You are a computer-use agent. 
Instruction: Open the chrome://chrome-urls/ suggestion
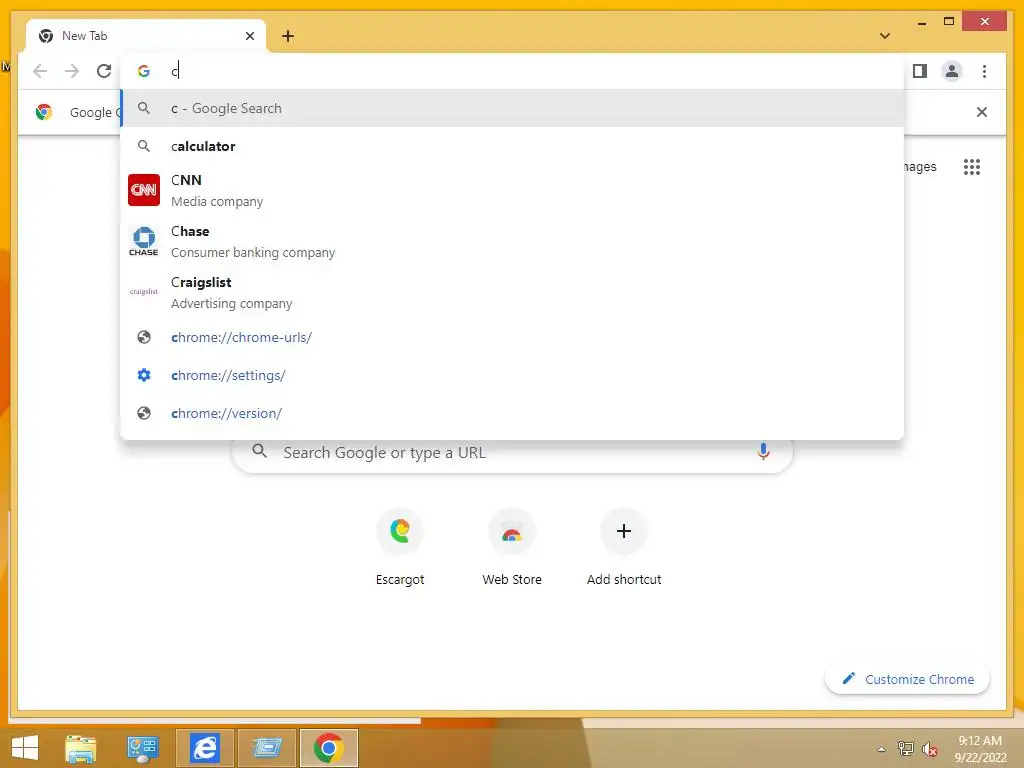pos(513,337)
